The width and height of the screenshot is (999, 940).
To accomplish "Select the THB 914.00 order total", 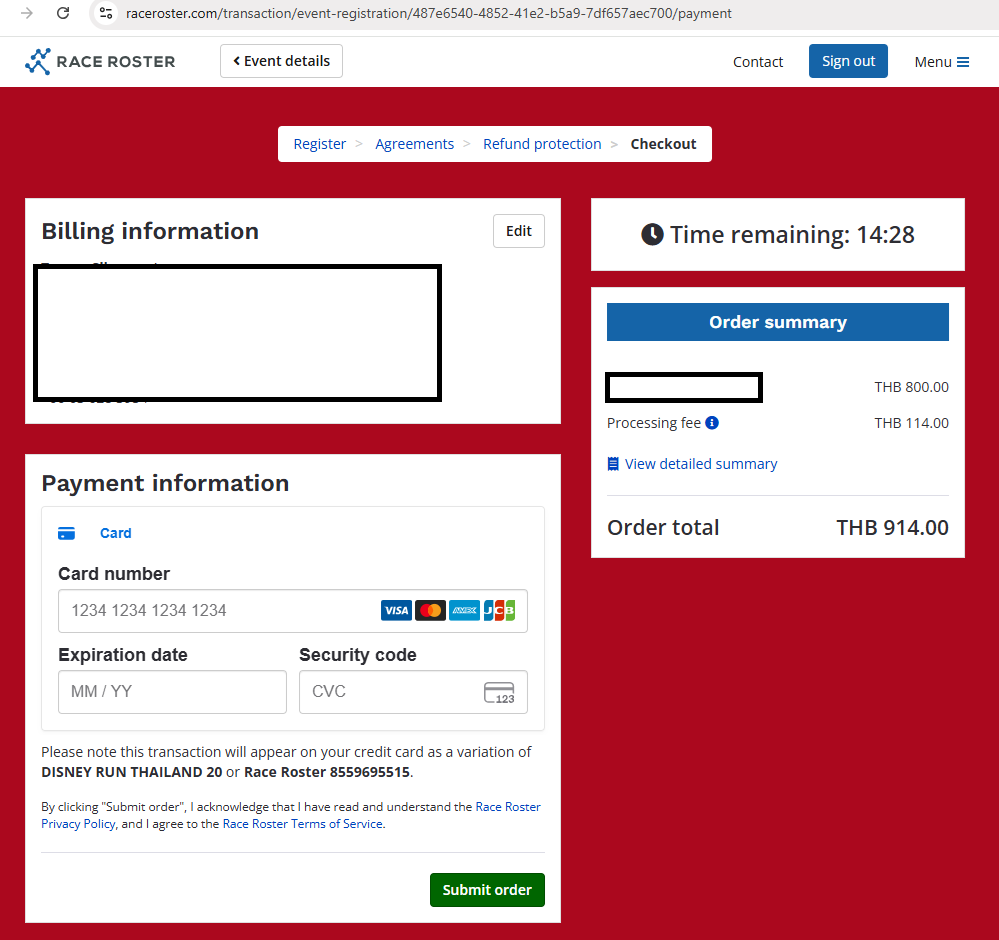I will (x=892, y=528).
